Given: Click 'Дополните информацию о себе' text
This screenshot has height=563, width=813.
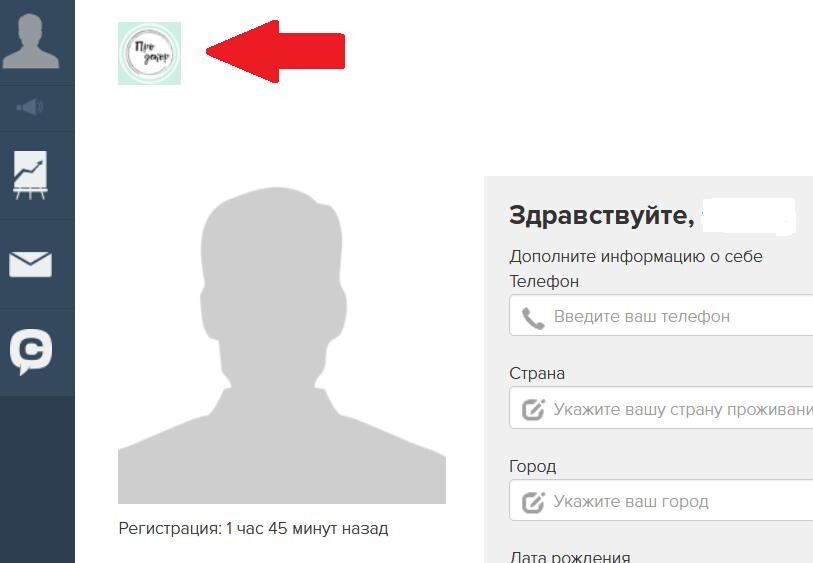Looking at the screenshot, I should (636, 257).
